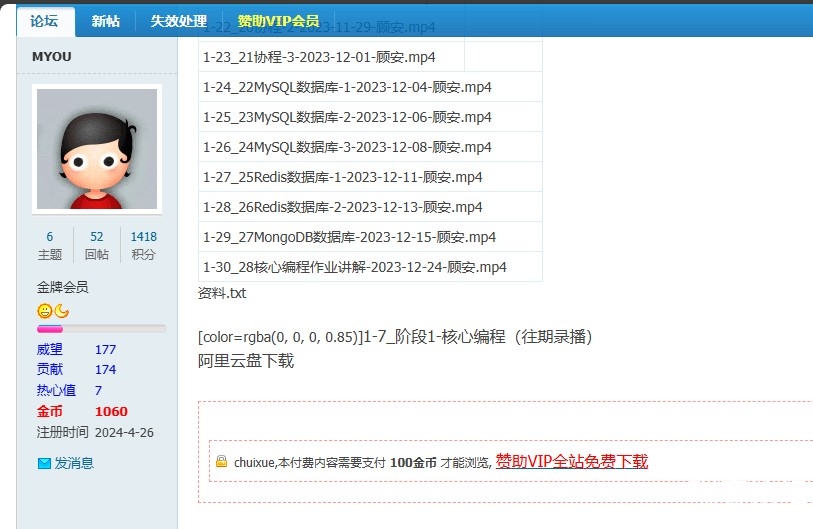
Task: Click the lock icon in the paid content box
Action: (x=221, y=461)
